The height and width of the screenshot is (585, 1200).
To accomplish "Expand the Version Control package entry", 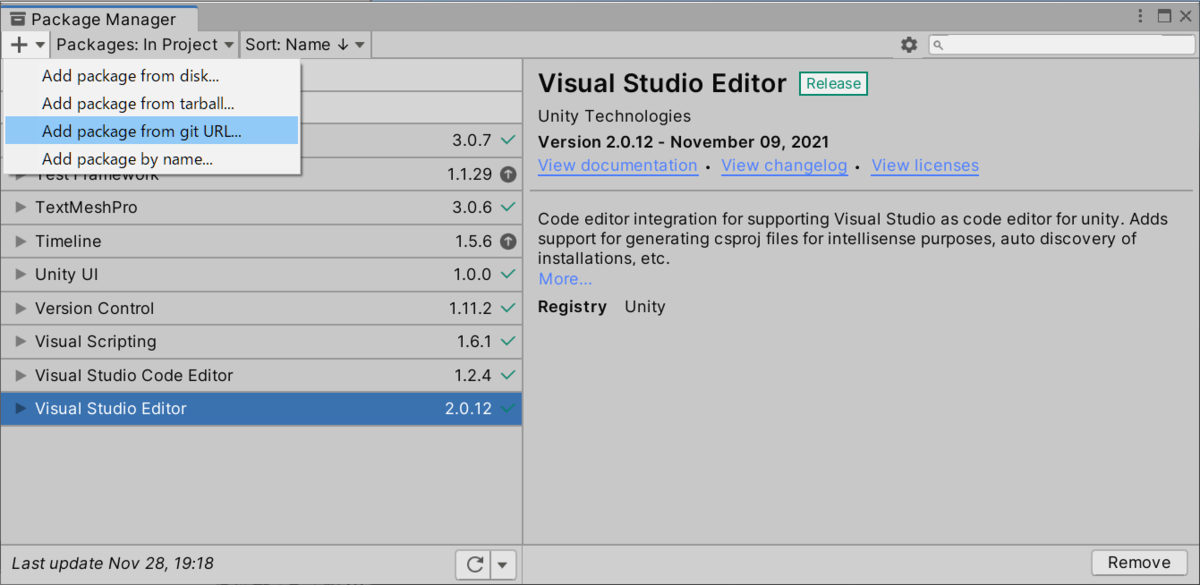I will tap(20, 308).
